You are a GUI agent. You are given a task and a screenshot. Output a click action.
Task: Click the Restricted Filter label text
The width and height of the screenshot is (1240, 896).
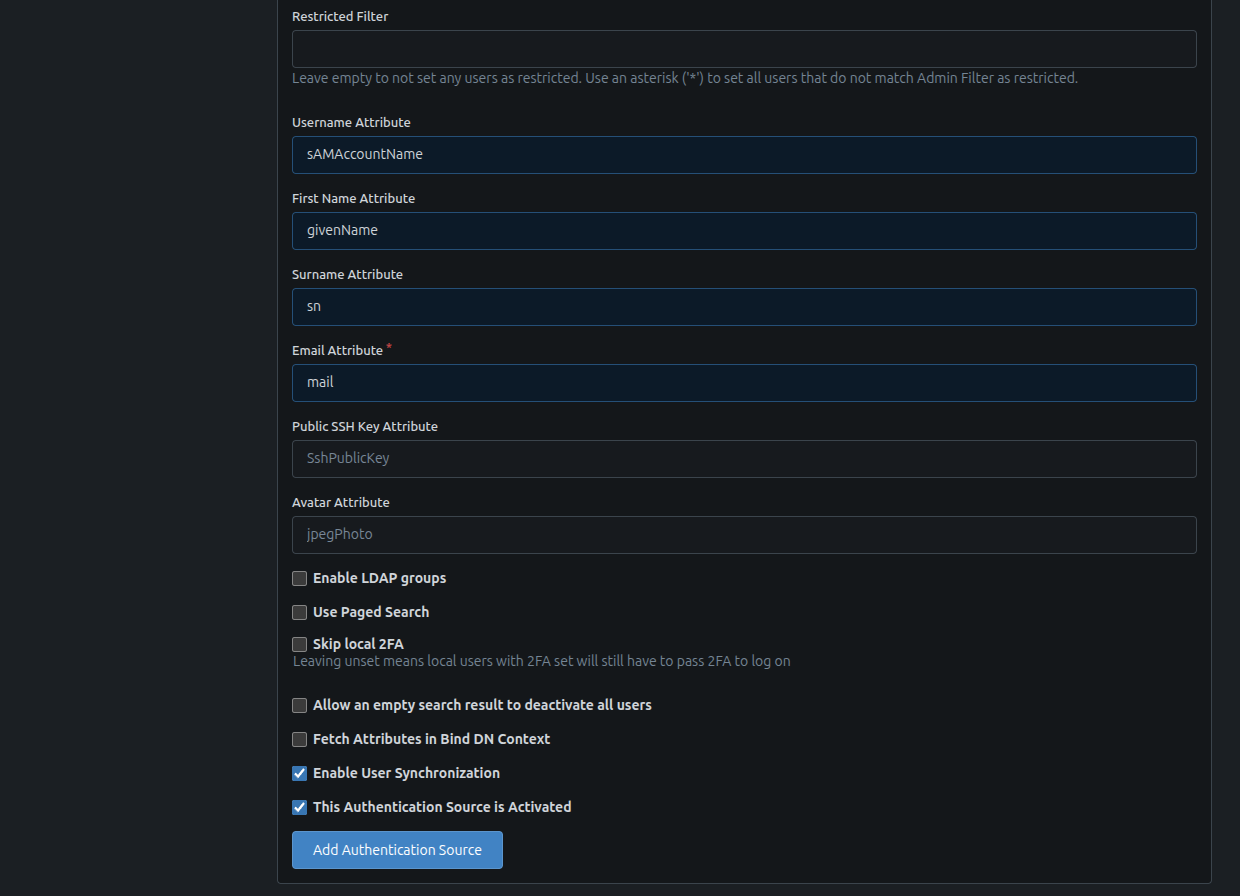(340, 16)
